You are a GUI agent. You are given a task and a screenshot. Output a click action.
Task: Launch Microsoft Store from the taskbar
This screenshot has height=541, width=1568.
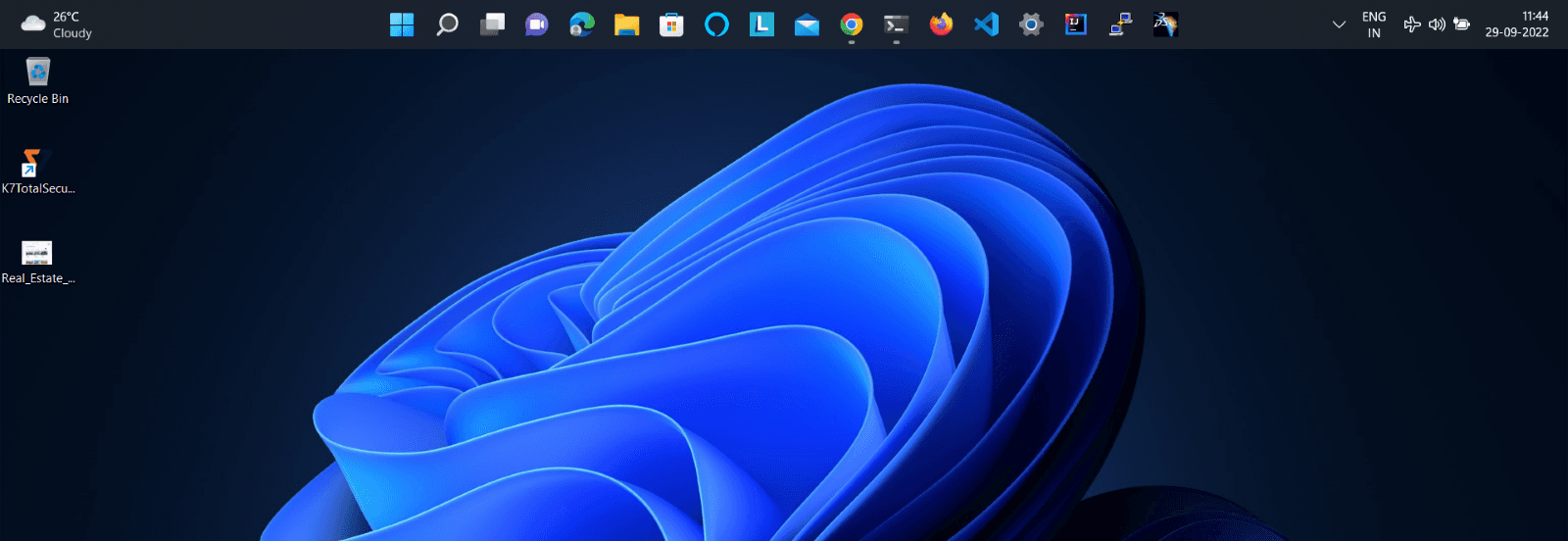tap(671, 25)
